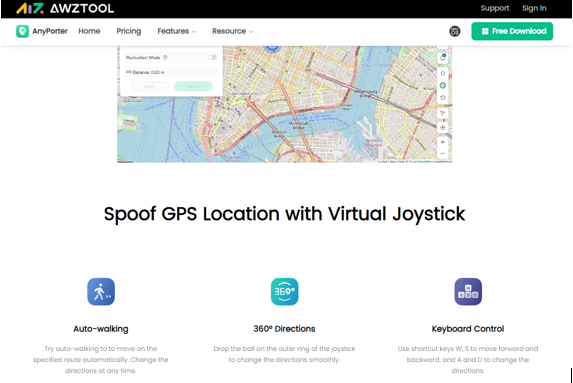Image resolution: width=573 pixels, height=383 pixels.
Task: Zoom in with the map plus button
Action: coord(443,142)
